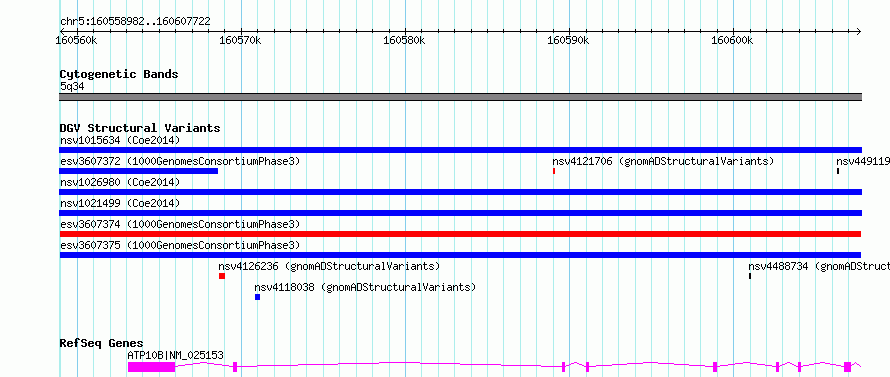The image size is (890, 377).
Task: Click the 160580k ruler label
Action: pos(405,40)
